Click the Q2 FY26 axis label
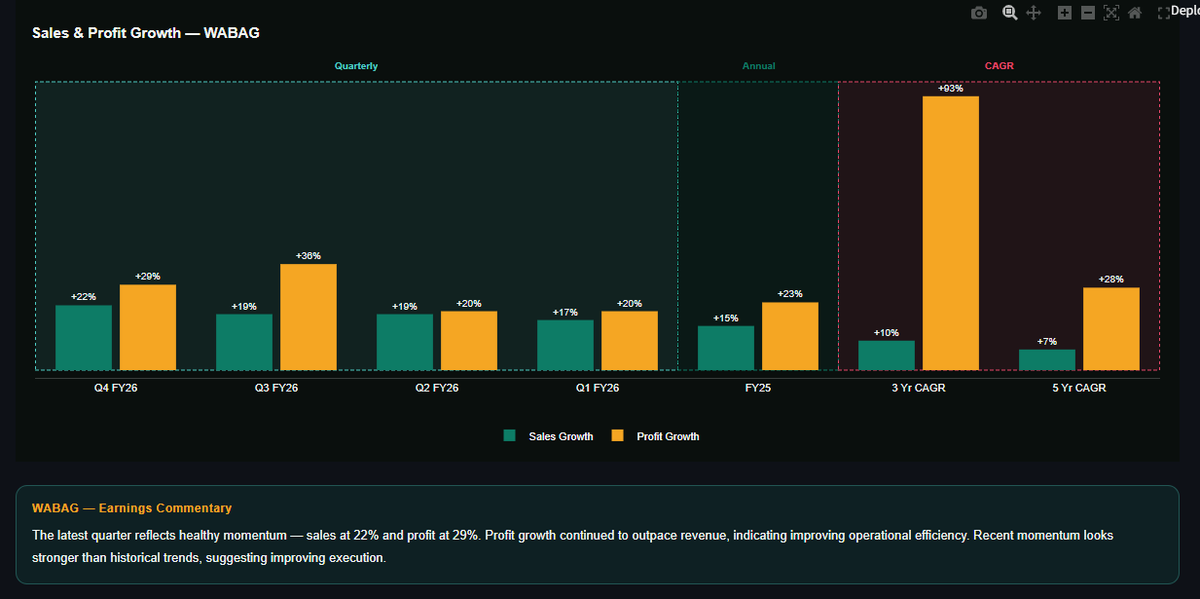The height and width of the screenshot is (599, 1200). coord(437,388)
